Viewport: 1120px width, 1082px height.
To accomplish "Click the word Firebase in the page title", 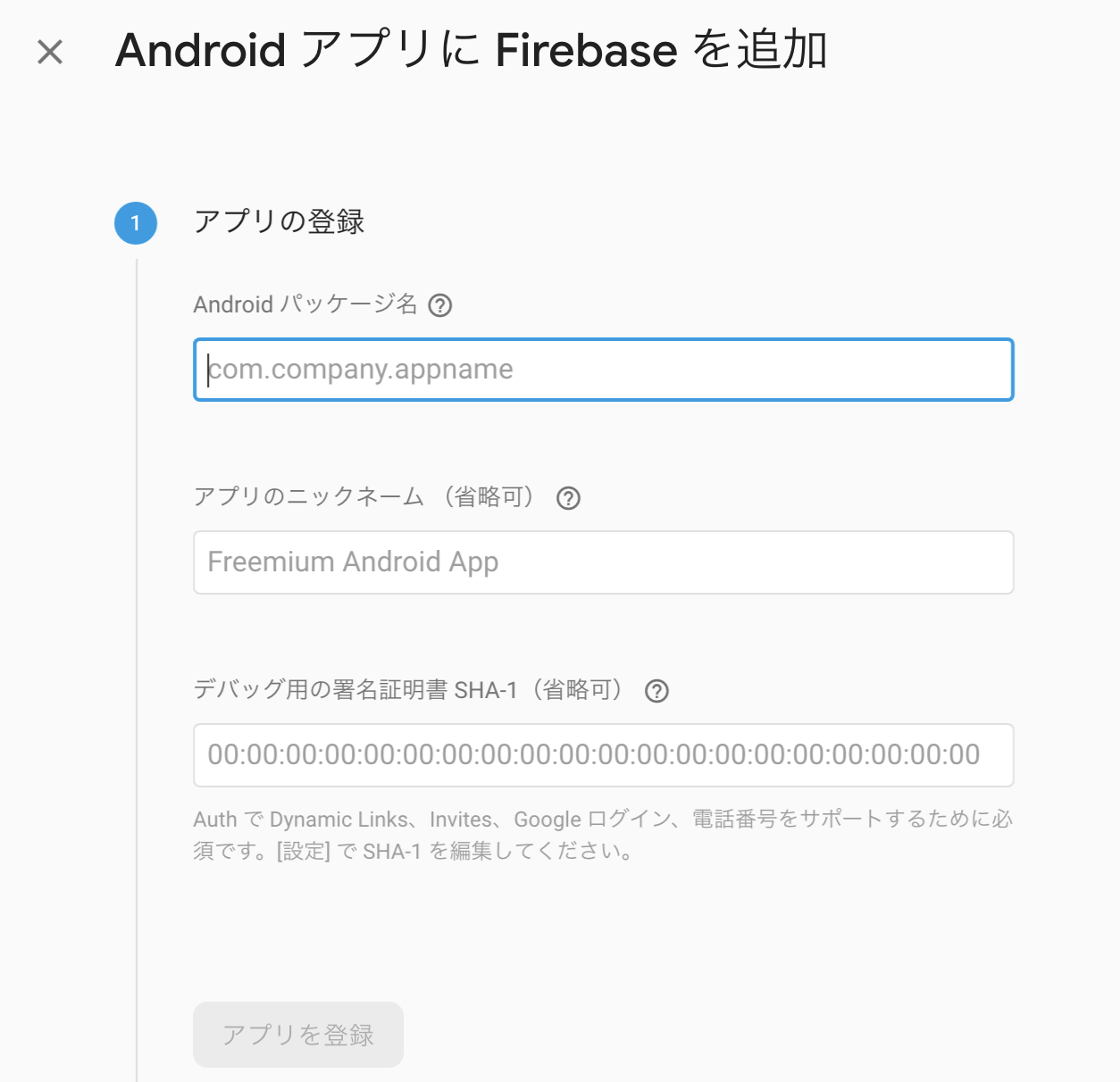I will 586,50.
